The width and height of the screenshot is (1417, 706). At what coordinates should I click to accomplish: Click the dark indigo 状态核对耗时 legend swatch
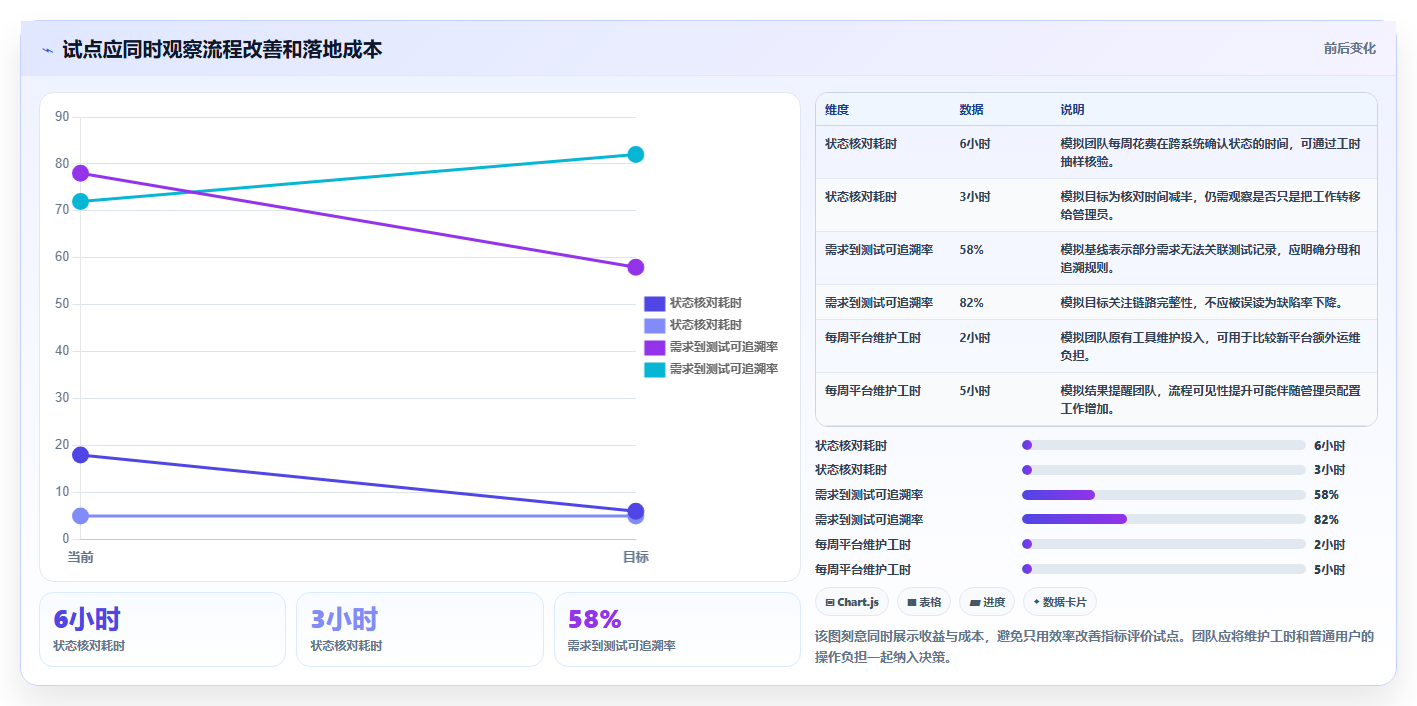coord(654,303)
